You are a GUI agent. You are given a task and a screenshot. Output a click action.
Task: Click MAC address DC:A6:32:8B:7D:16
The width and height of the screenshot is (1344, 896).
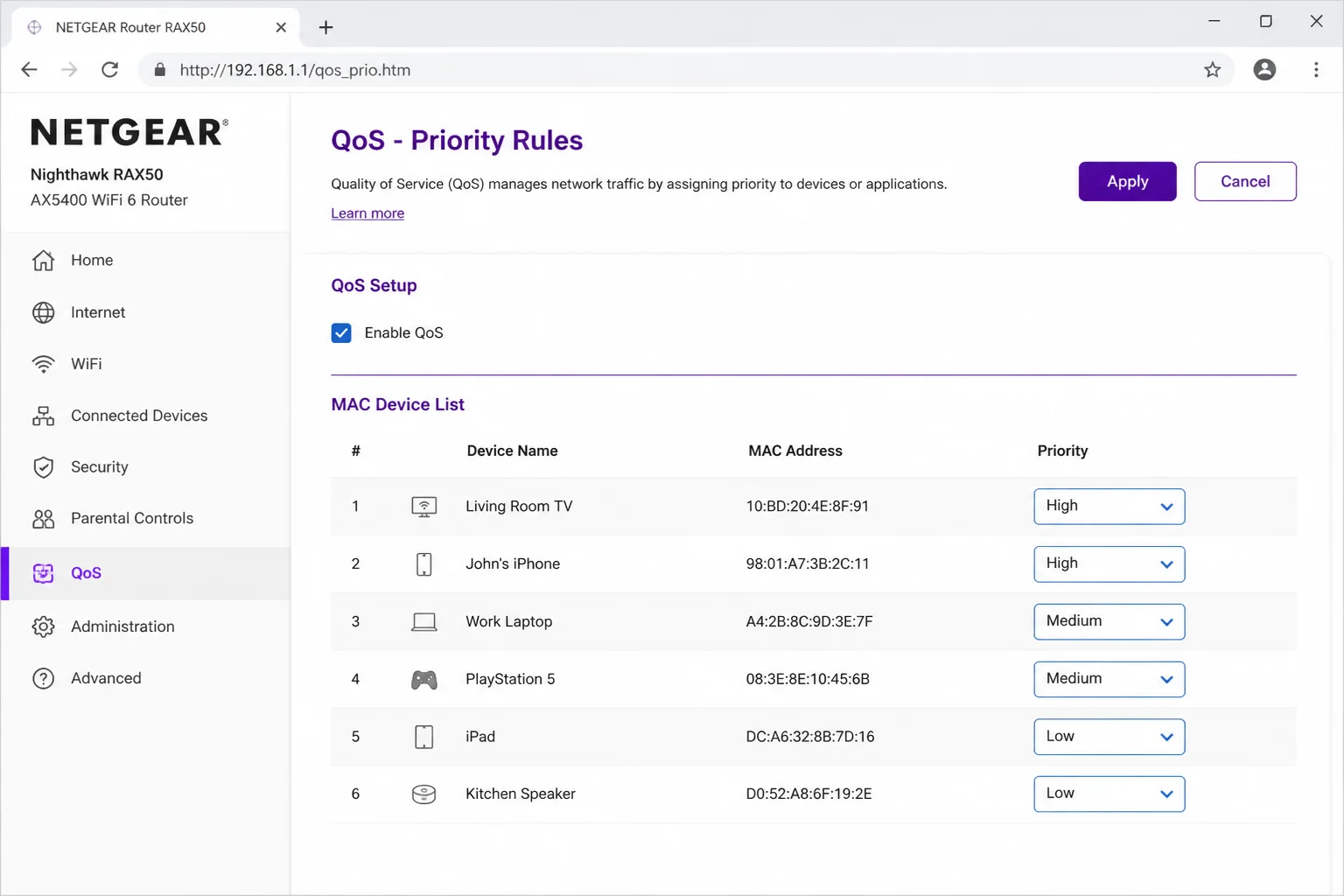[810, 737]
